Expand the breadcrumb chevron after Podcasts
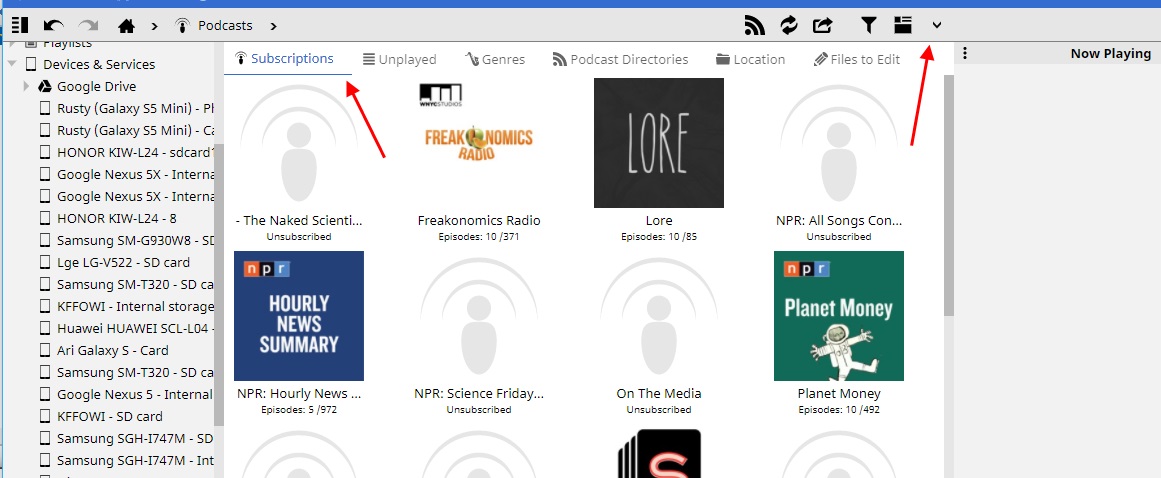Image resolution: width=1161 pixels, height=478 pixels. point(274,25)
